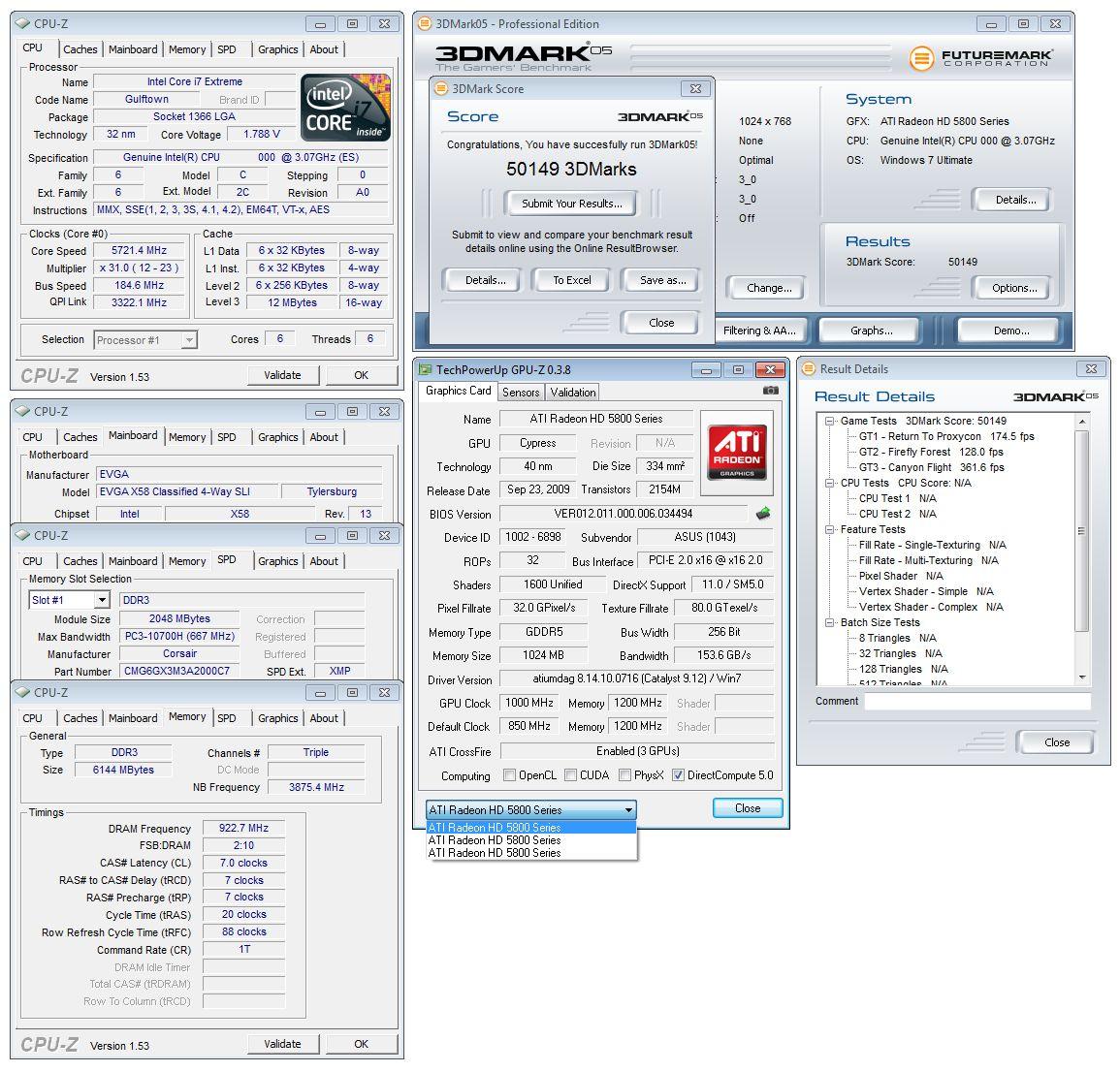Close the GPU-Z window with red X
1120x1072 pixels.
770,370
